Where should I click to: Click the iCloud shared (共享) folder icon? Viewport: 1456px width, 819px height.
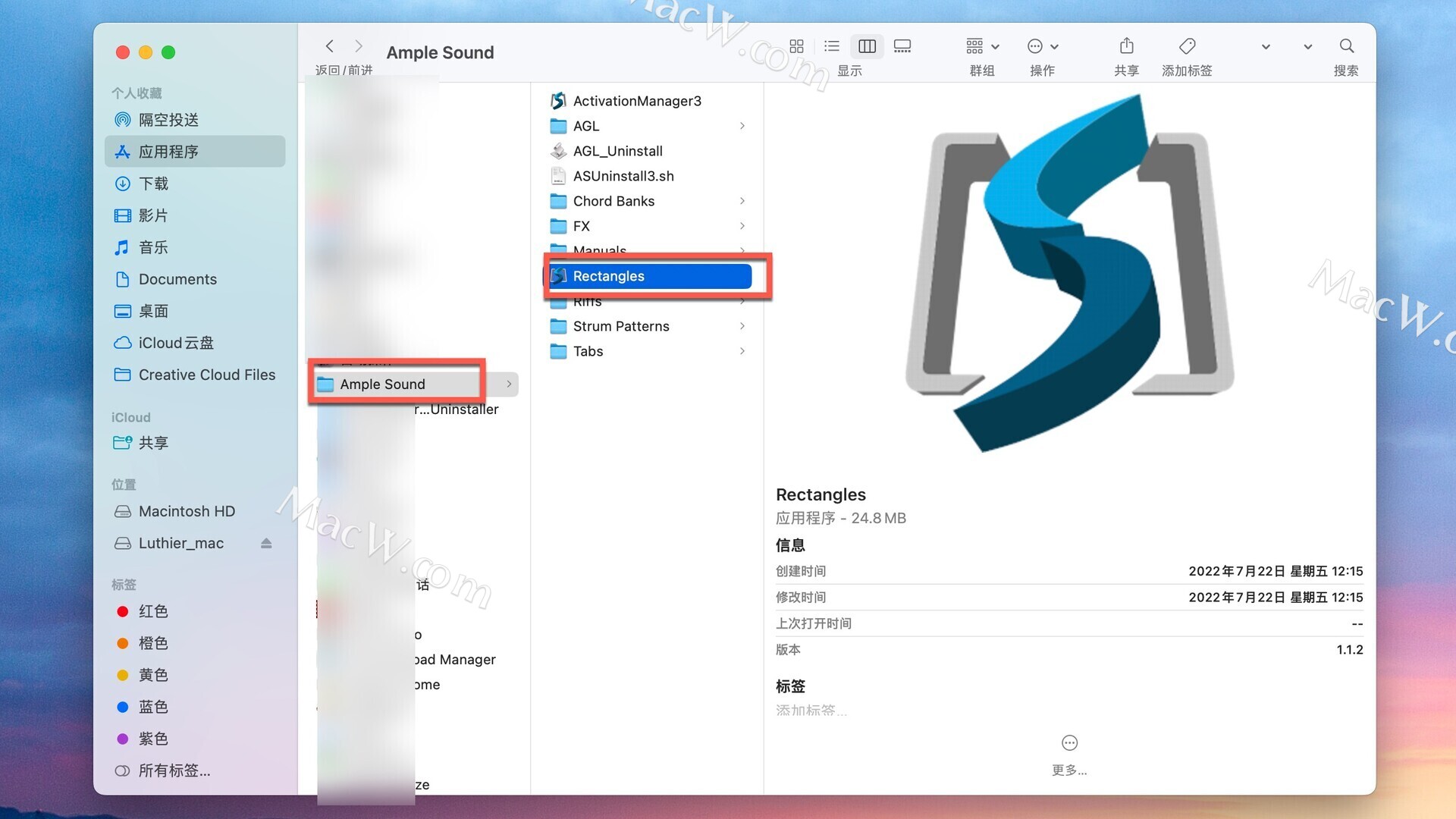(122, 443)
